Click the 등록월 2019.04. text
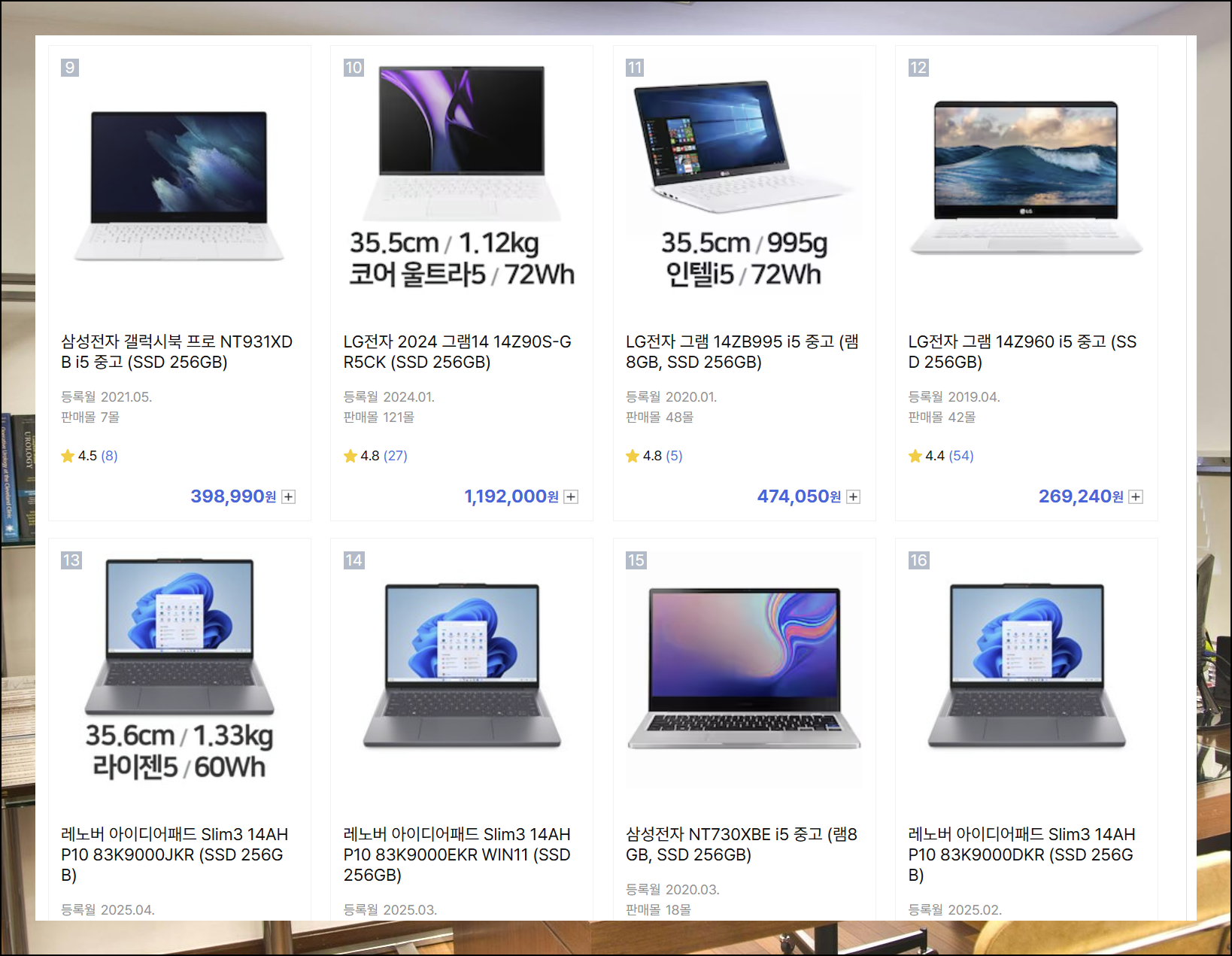The height and width of the screenshot is (956, 1232). coord(954,396)
